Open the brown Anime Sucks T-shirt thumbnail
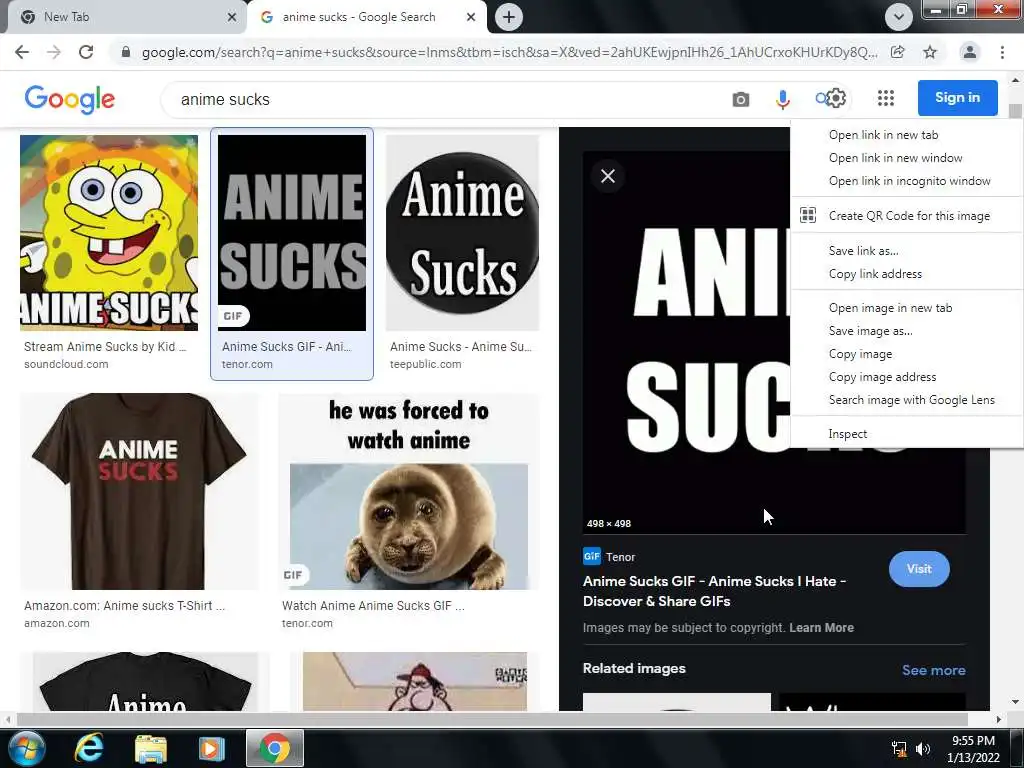Screen dimensions: 1024x768 [139, 491]
